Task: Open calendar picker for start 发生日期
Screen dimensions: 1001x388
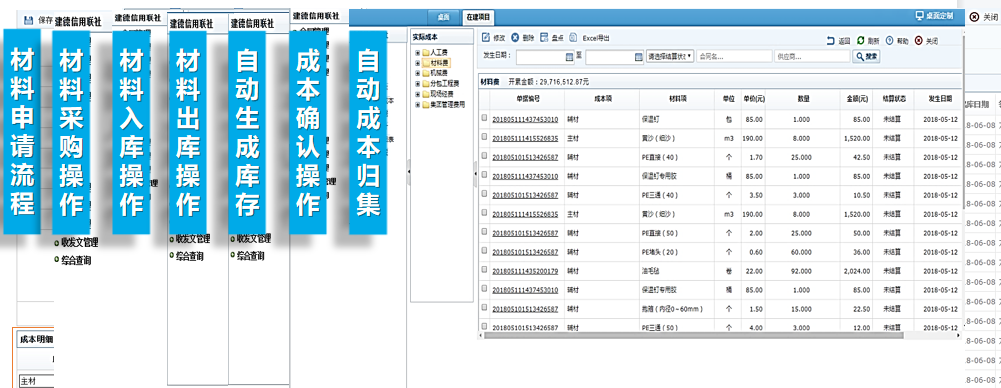Action: click(x=569, y=57)
